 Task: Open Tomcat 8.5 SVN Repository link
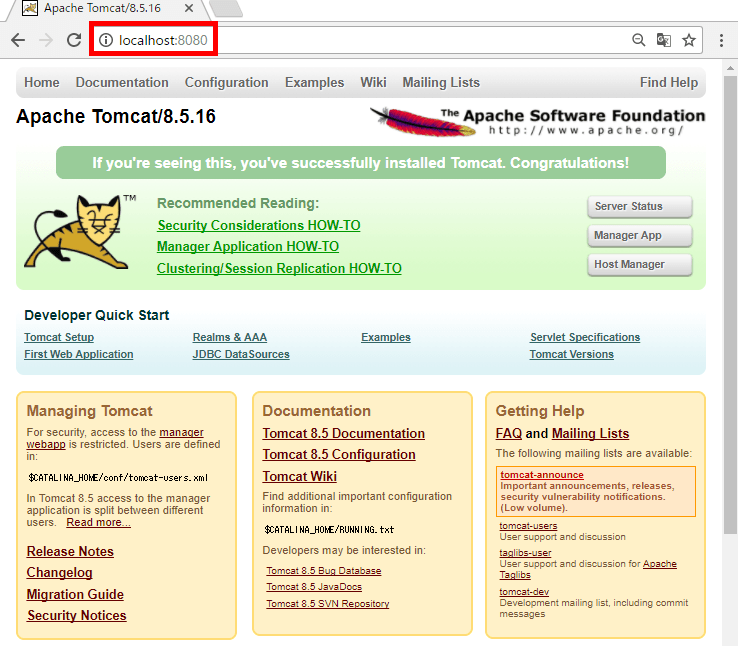[x=328, y=604]
